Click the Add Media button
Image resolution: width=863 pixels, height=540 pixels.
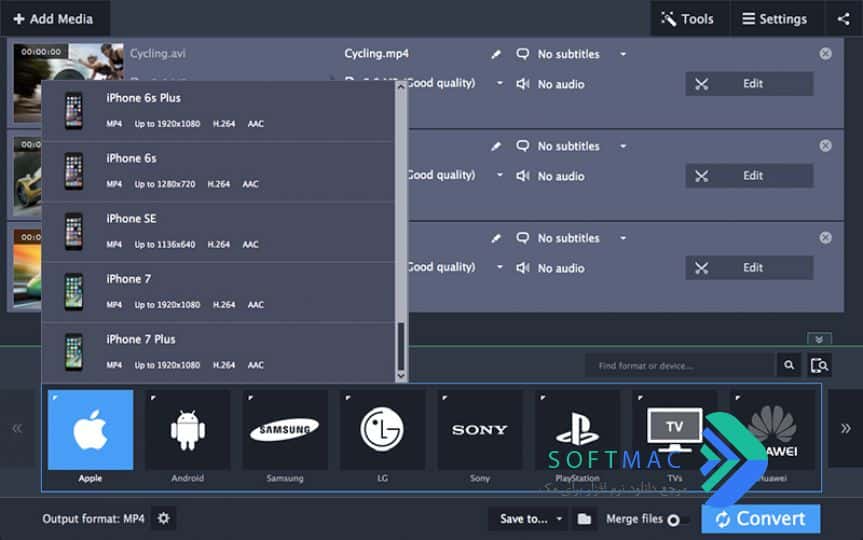coord(53,18)
